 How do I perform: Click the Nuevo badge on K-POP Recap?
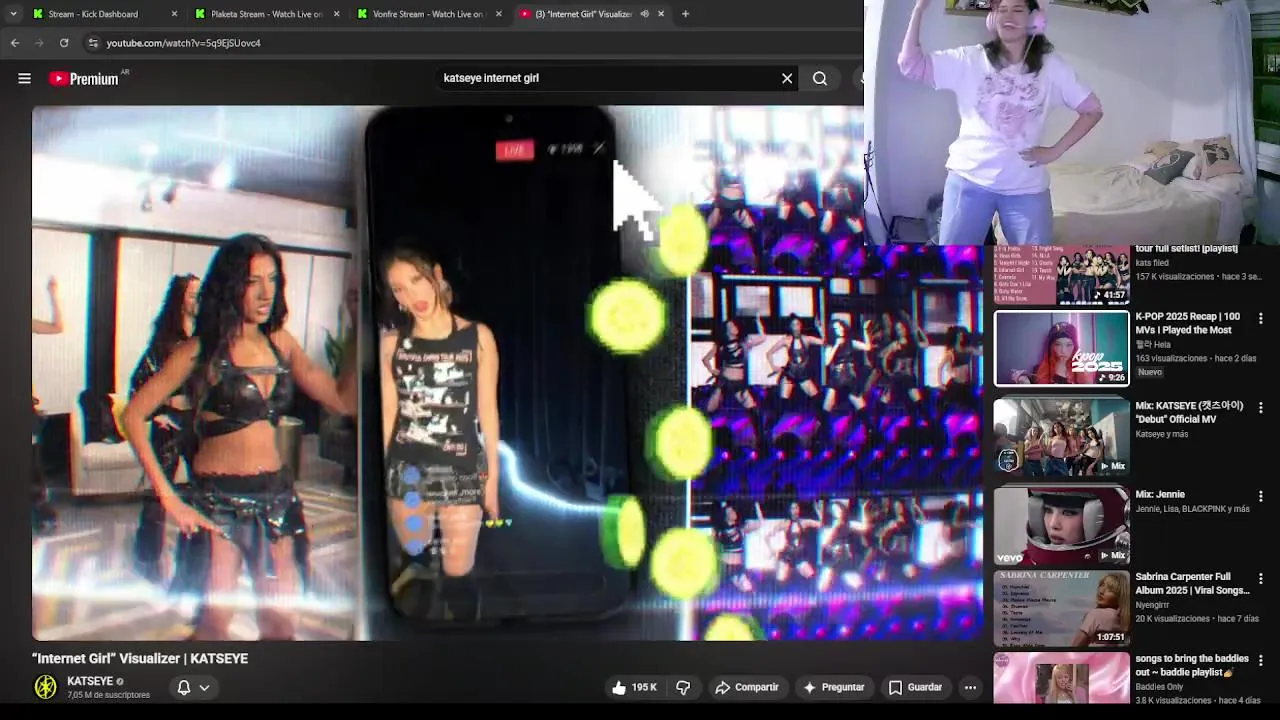point(1150,372)
